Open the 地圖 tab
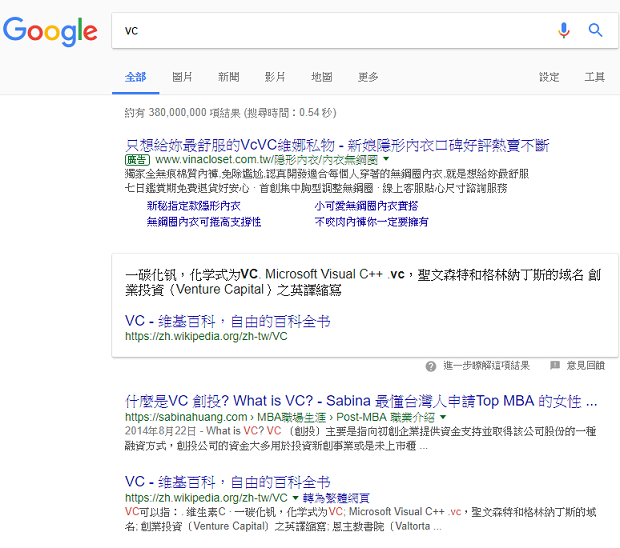 pyautogui.click(x=322, y=77)
